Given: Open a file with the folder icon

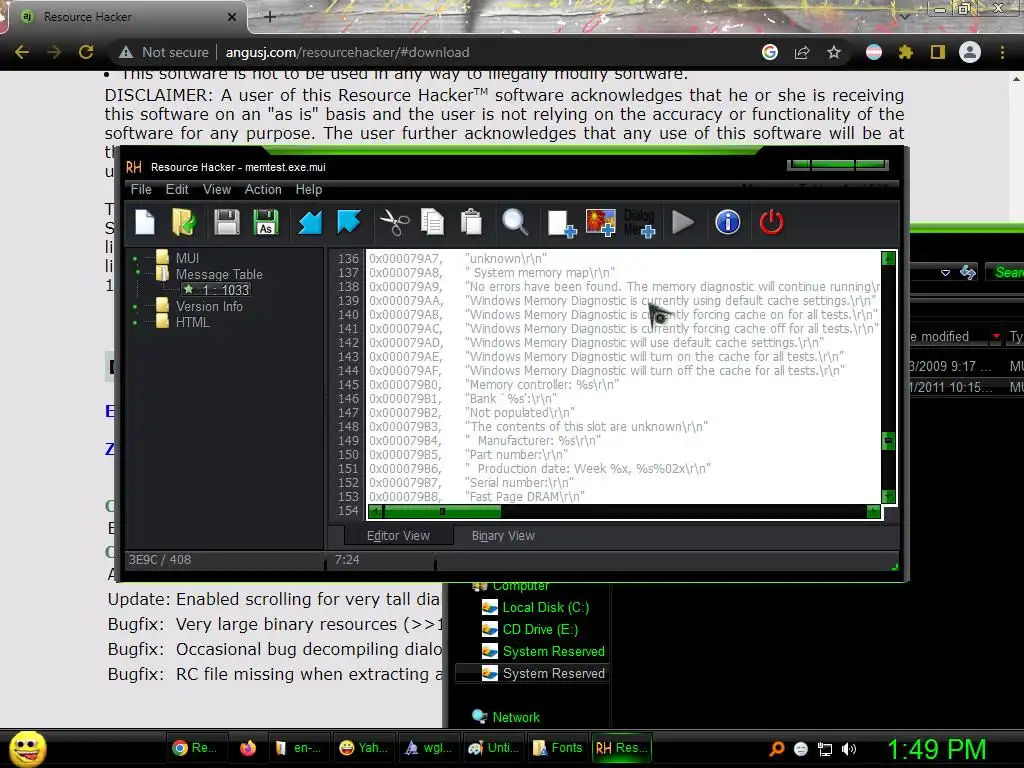Looking at the screenshot, I should coord(184,222).
